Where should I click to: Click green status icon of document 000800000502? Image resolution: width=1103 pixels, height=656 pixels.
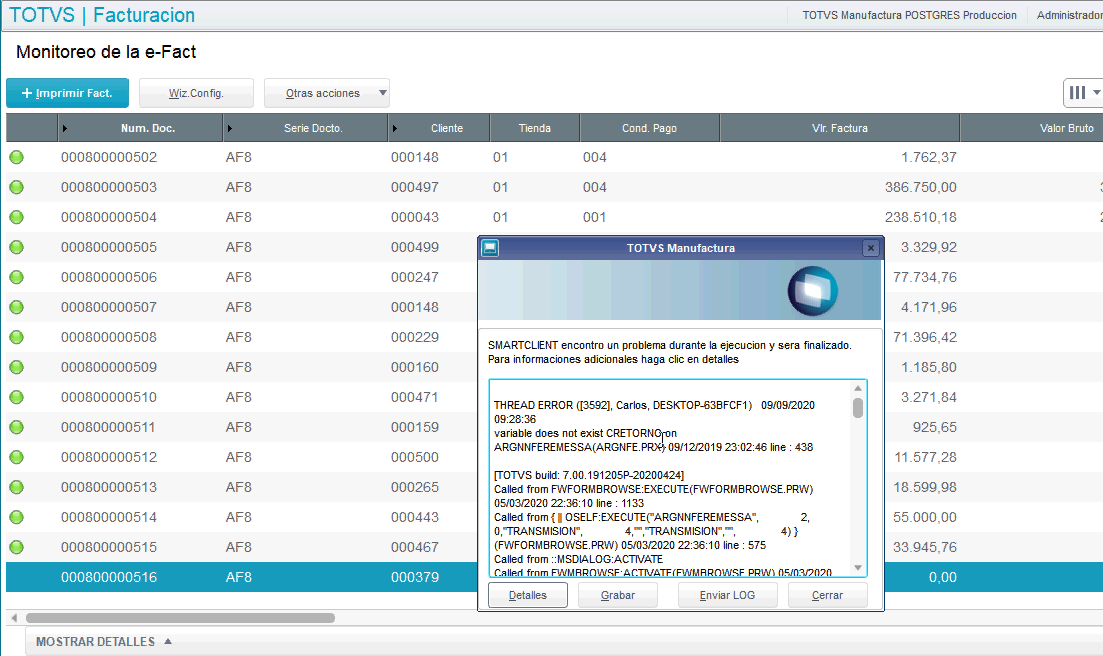tap(16, 157)
